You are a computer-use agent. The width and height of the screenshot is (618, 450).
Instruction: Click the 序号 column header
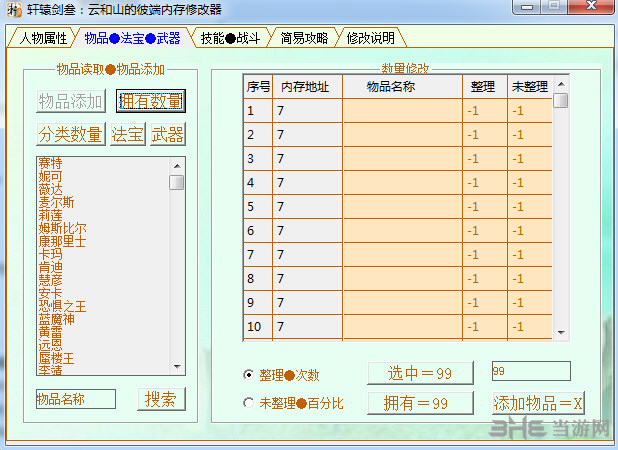258,87
